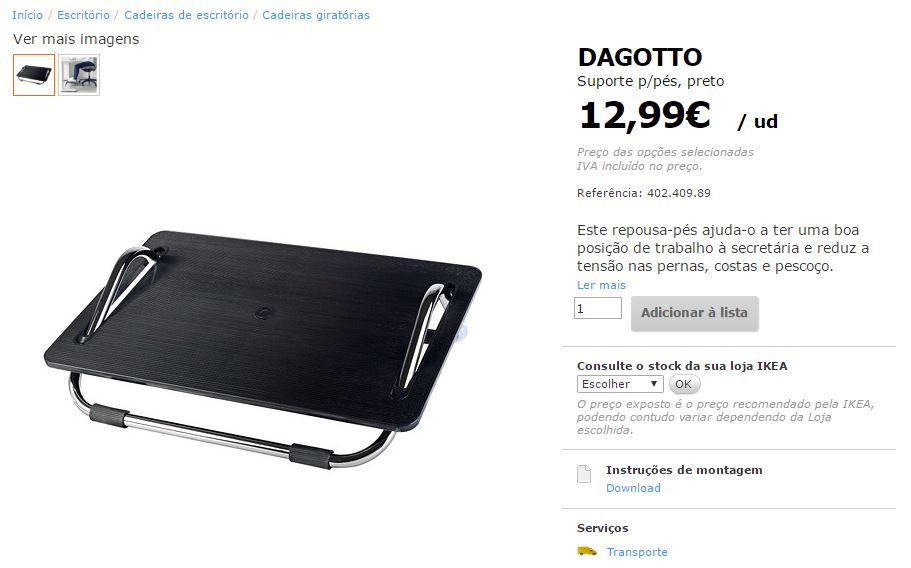Click the dropdown arrow in store selector
The height and width of the screenshot is (568, 911).
coord(654,384)
